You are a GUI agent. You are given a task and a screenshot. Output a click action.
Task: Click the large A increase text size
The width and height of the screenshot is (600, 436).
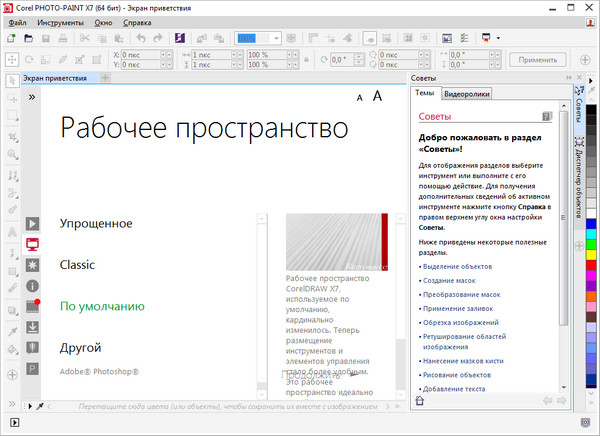click(x=378, y=96)
